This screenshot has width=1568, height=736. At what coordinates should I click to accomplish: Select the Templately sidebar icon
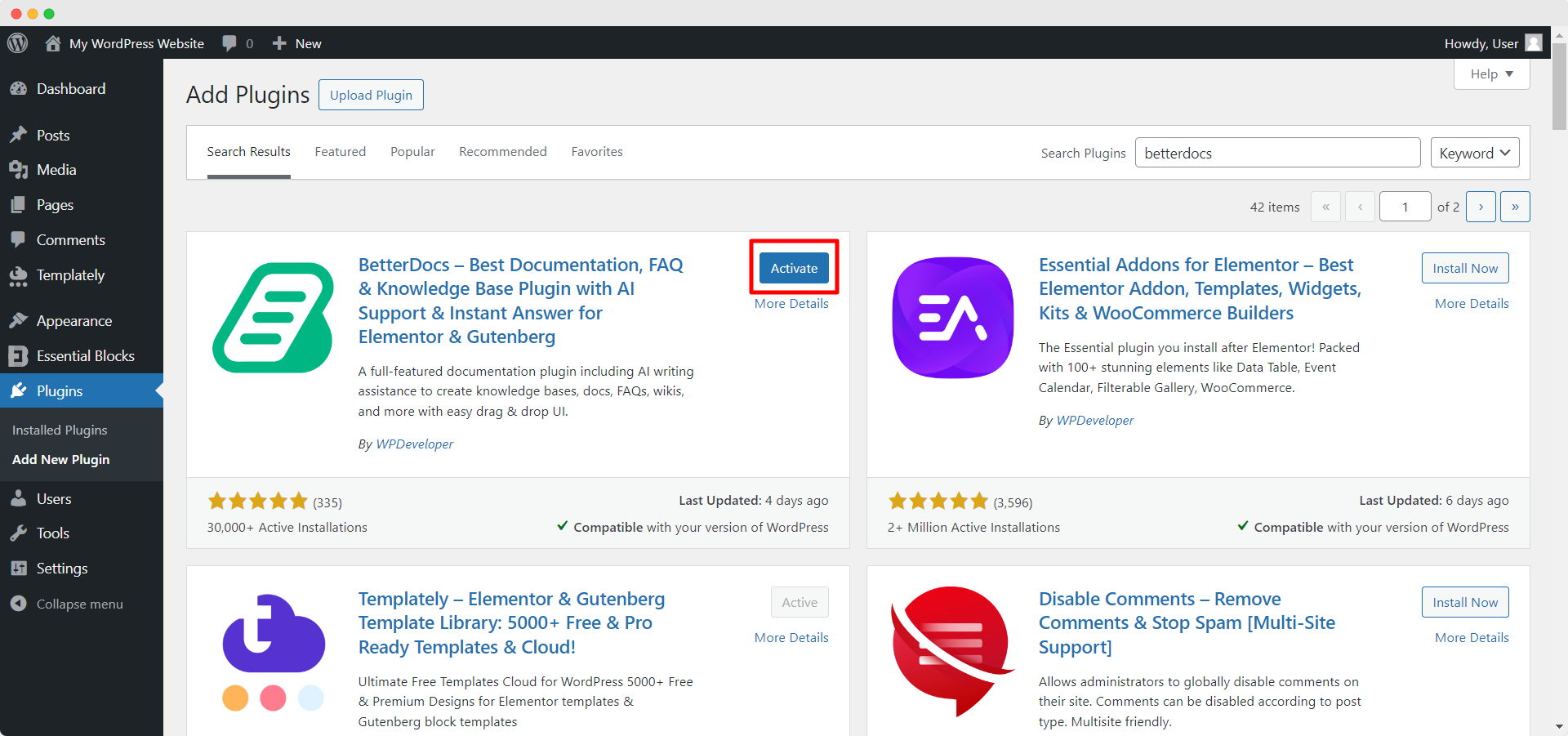pos(19,275)
